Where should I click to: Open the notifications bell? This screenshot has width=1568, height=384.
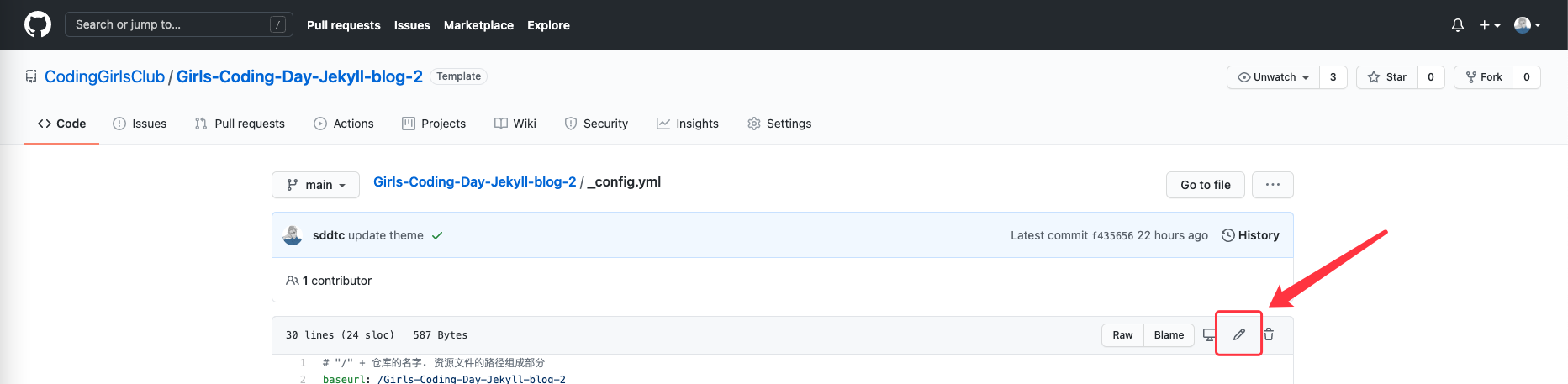(x=1457, y=25)
